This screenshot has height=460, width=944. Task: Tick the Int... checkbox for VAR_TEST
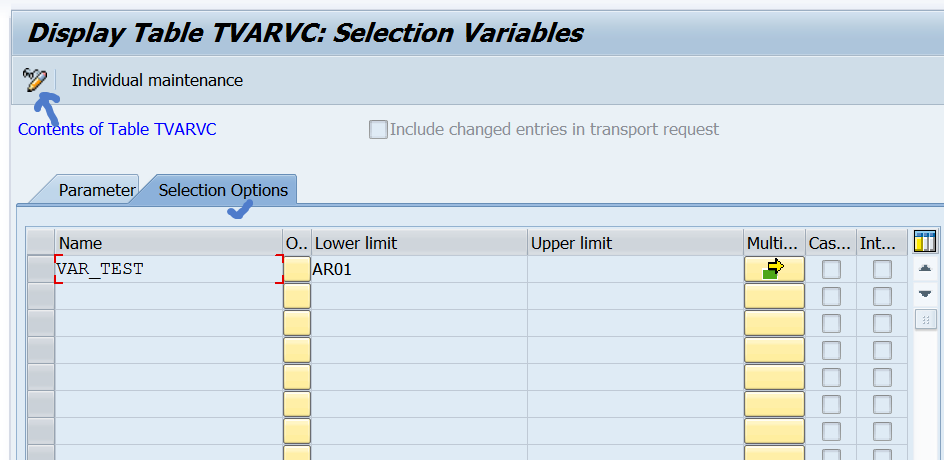pyautogui.click(x=882, y=270)
